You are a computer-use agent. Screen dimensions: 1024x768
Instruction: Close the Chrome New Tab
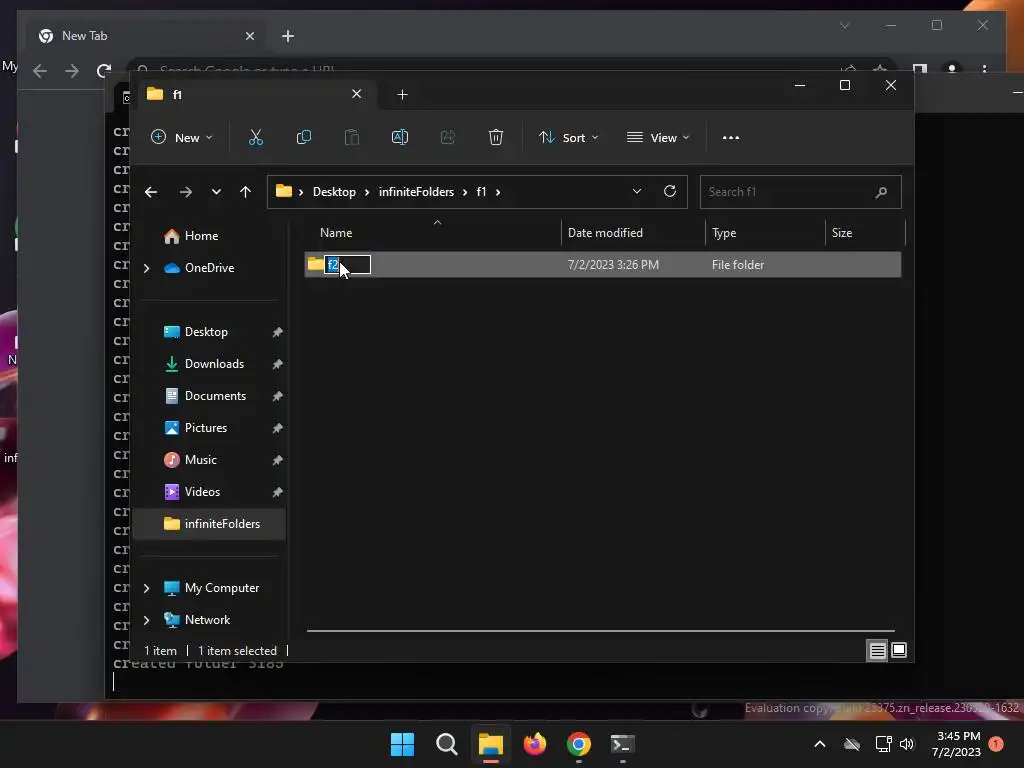249,36
